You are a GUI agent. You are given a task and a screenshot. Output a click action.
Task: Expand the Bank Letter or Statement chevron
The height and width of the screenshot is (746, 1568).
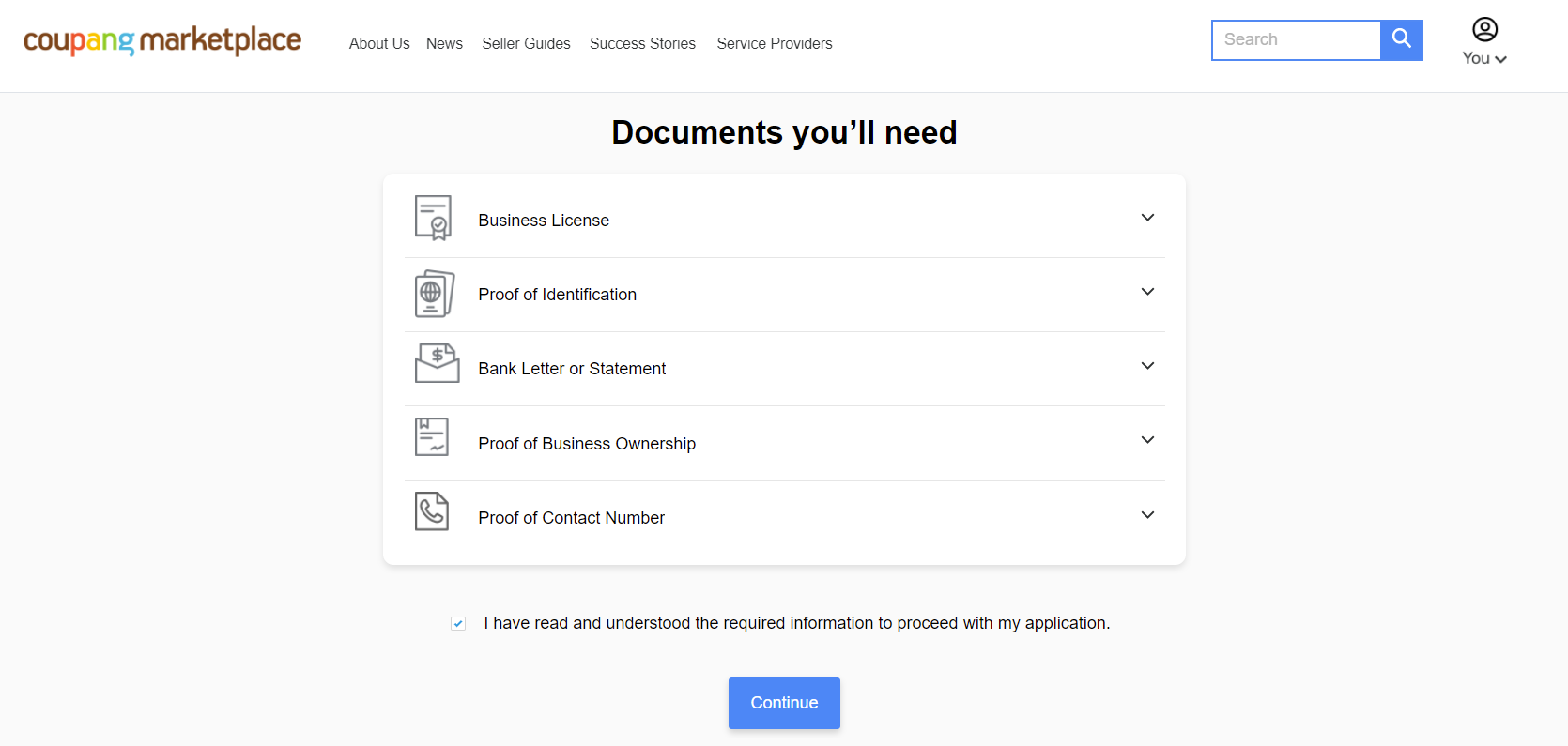(x=1147, y=366)
